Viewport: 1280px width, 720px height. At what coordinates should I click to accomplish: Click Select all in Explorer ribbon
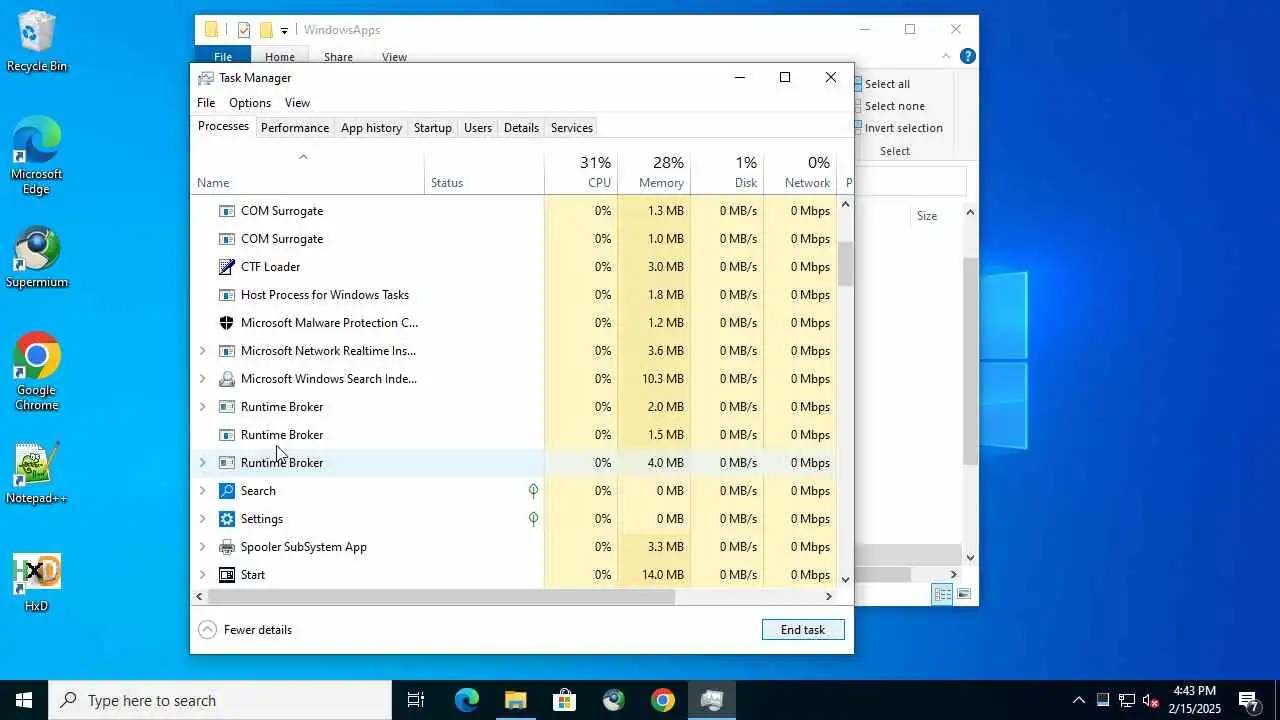pos(882,84)
